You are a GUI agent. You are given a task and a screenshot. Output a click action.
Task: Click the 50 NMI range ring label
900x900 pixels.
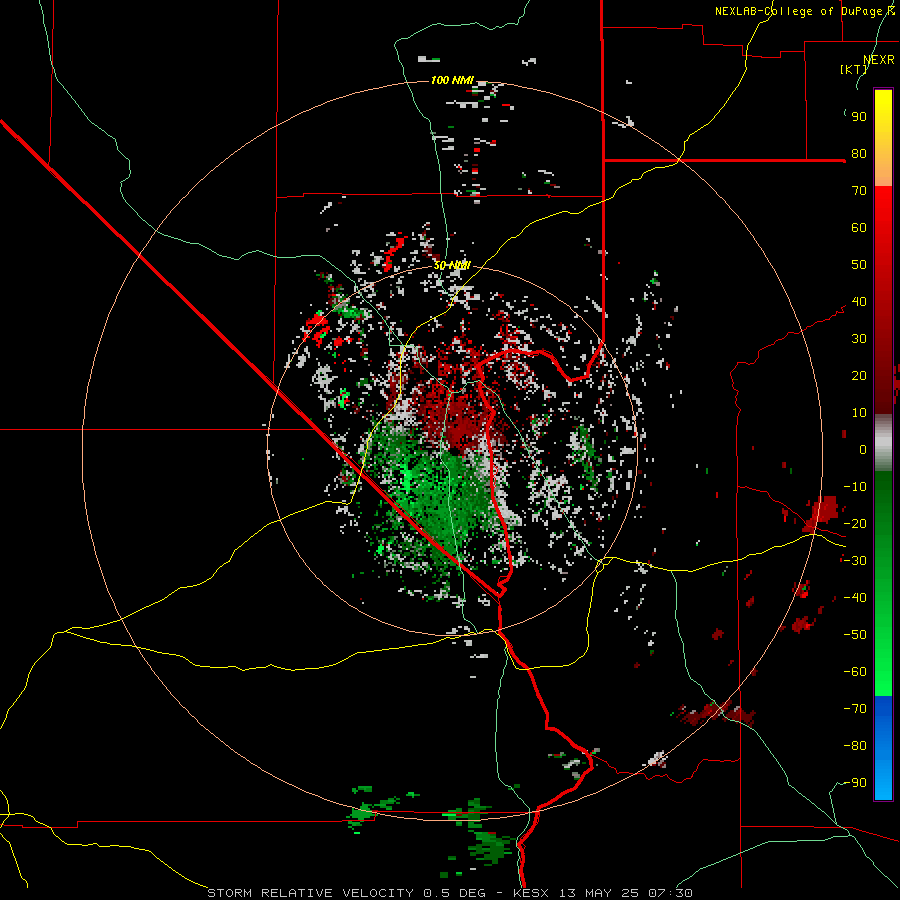coord(452,265)
